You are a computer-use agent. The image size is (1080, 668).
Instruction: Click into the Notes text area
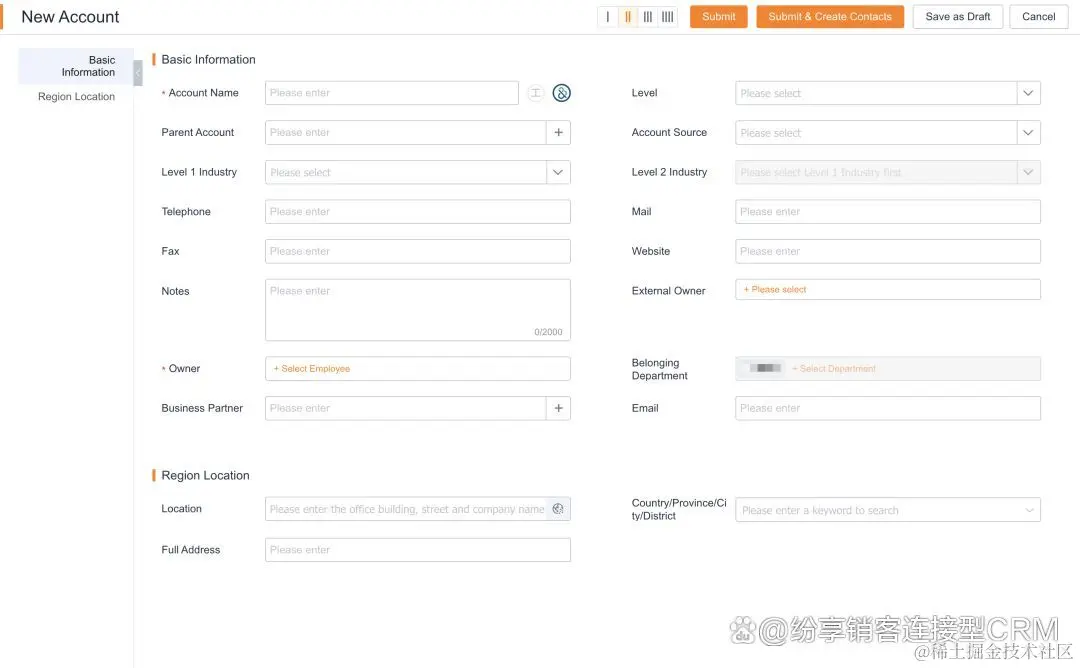pos(417,310)
